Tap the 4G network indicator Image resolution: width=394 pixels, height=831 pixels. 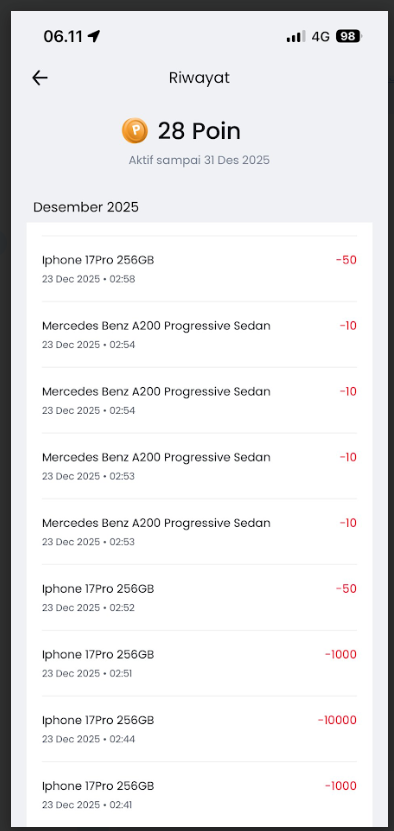(x=320, y=36)
